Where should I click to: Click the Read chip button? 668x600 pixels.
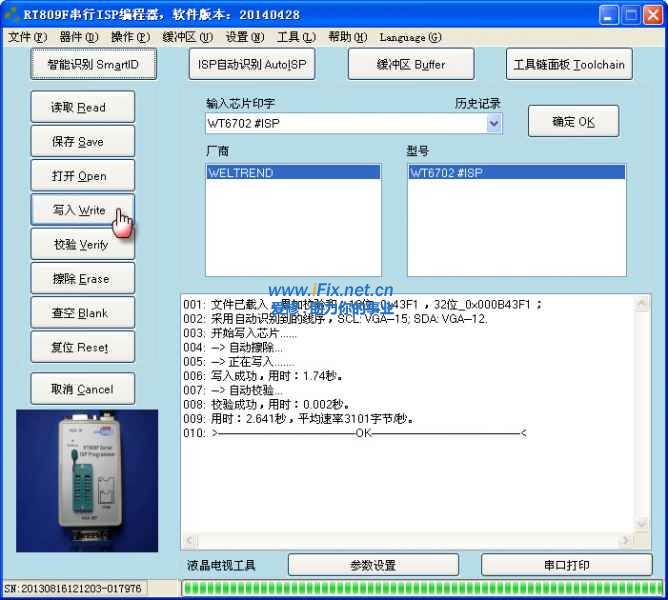(x=79, y=107)
